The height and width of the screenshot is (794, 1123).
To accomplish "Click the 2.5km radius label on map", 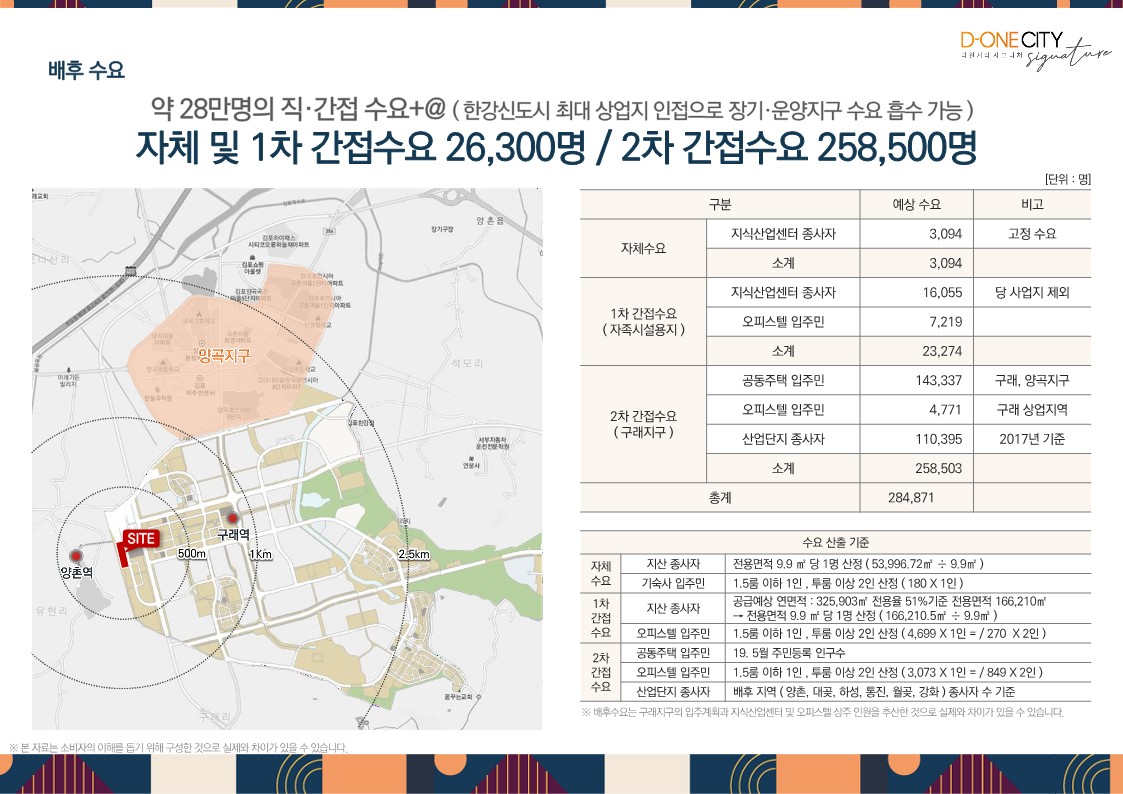I will click(x=413, y=554).
